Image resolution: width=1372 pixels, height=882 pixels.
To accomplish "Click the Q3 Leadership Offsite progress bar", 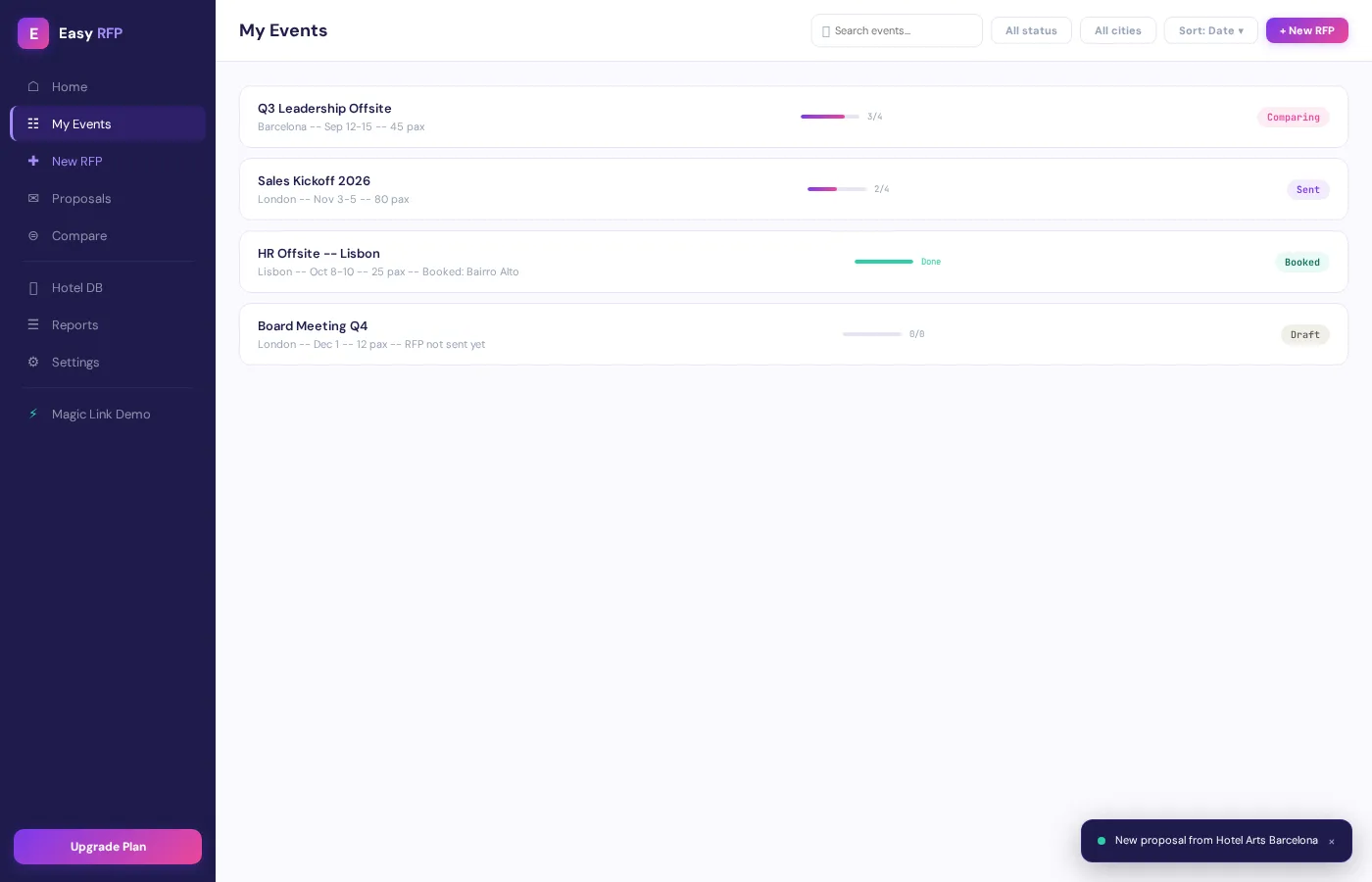I will 830,117.
